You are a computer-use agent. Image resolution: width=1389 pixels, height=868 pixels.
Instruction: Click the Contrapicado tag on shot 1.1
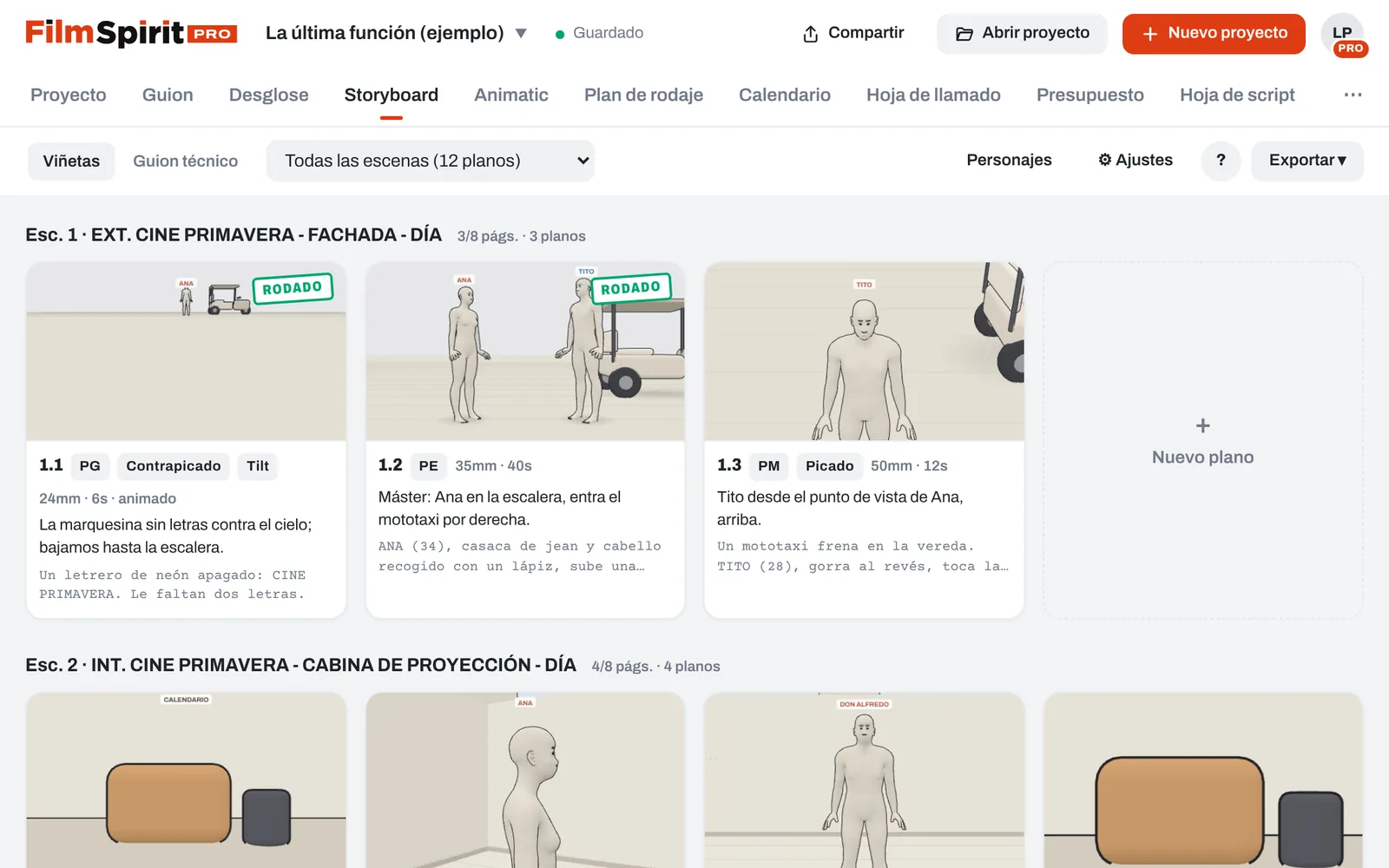[174, 466]
